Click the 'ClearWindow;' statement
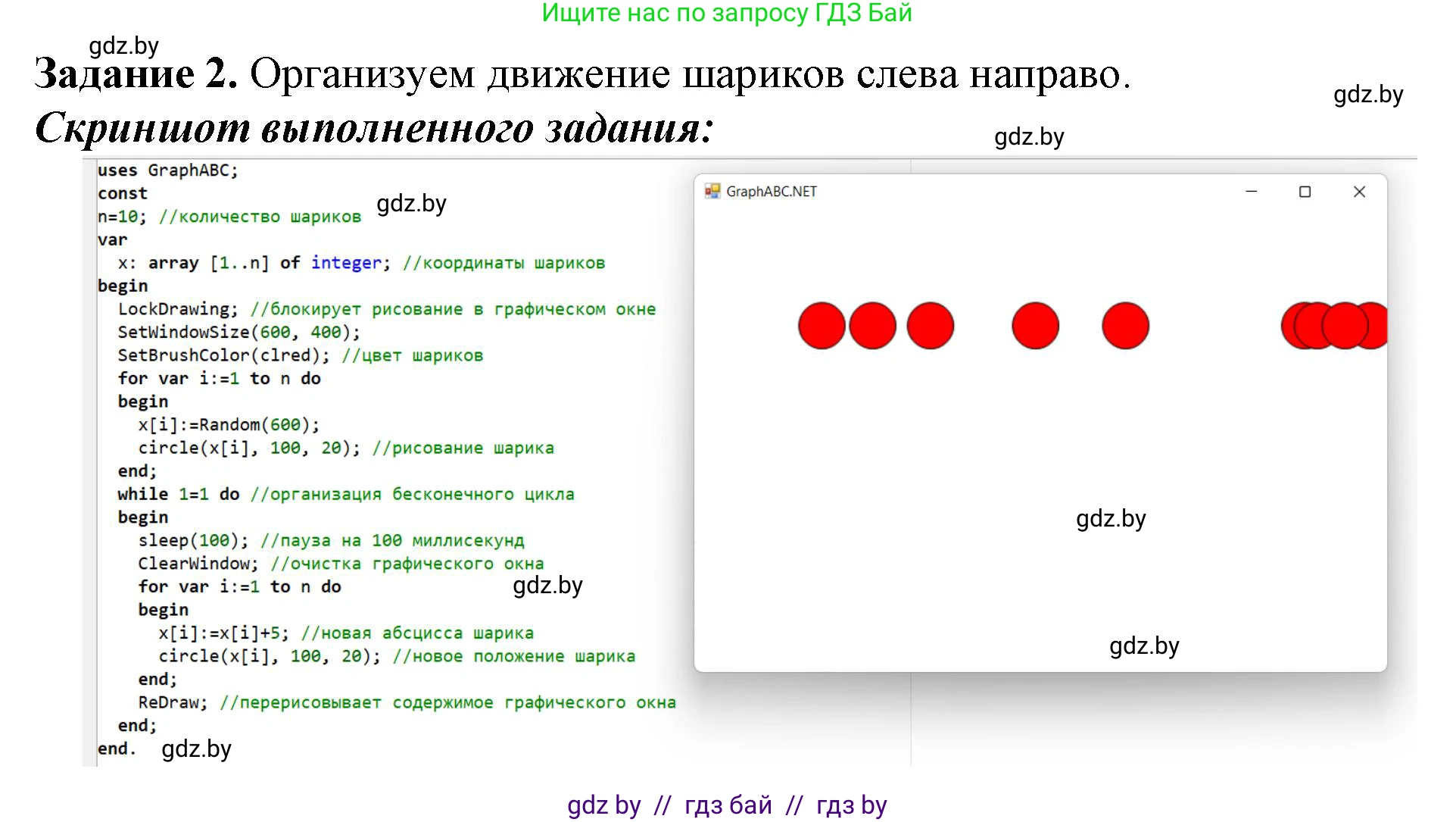The image size is (1456, 822). 198,564
